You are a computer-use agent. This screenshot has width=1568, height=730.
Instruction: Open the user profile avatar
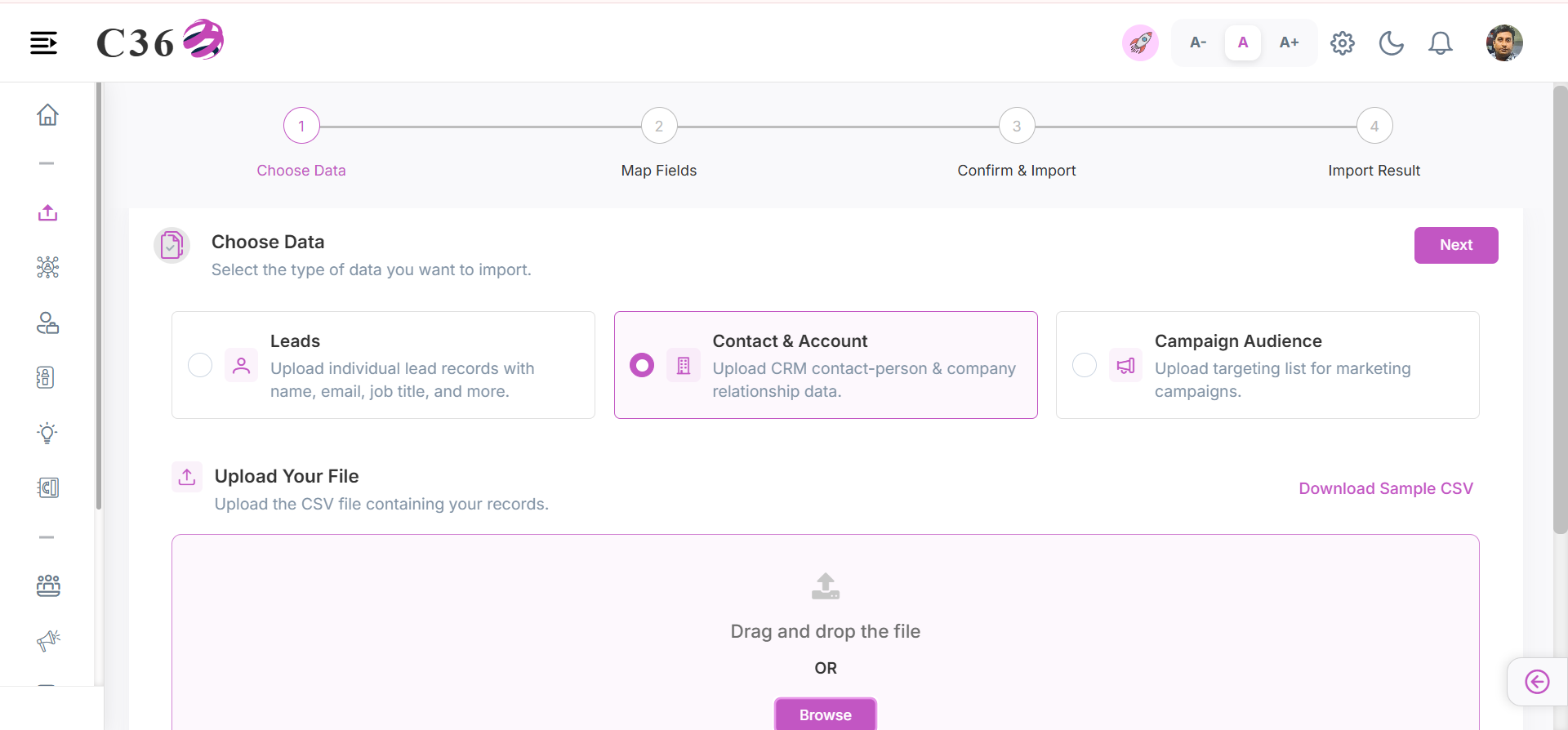(1504, 42)
